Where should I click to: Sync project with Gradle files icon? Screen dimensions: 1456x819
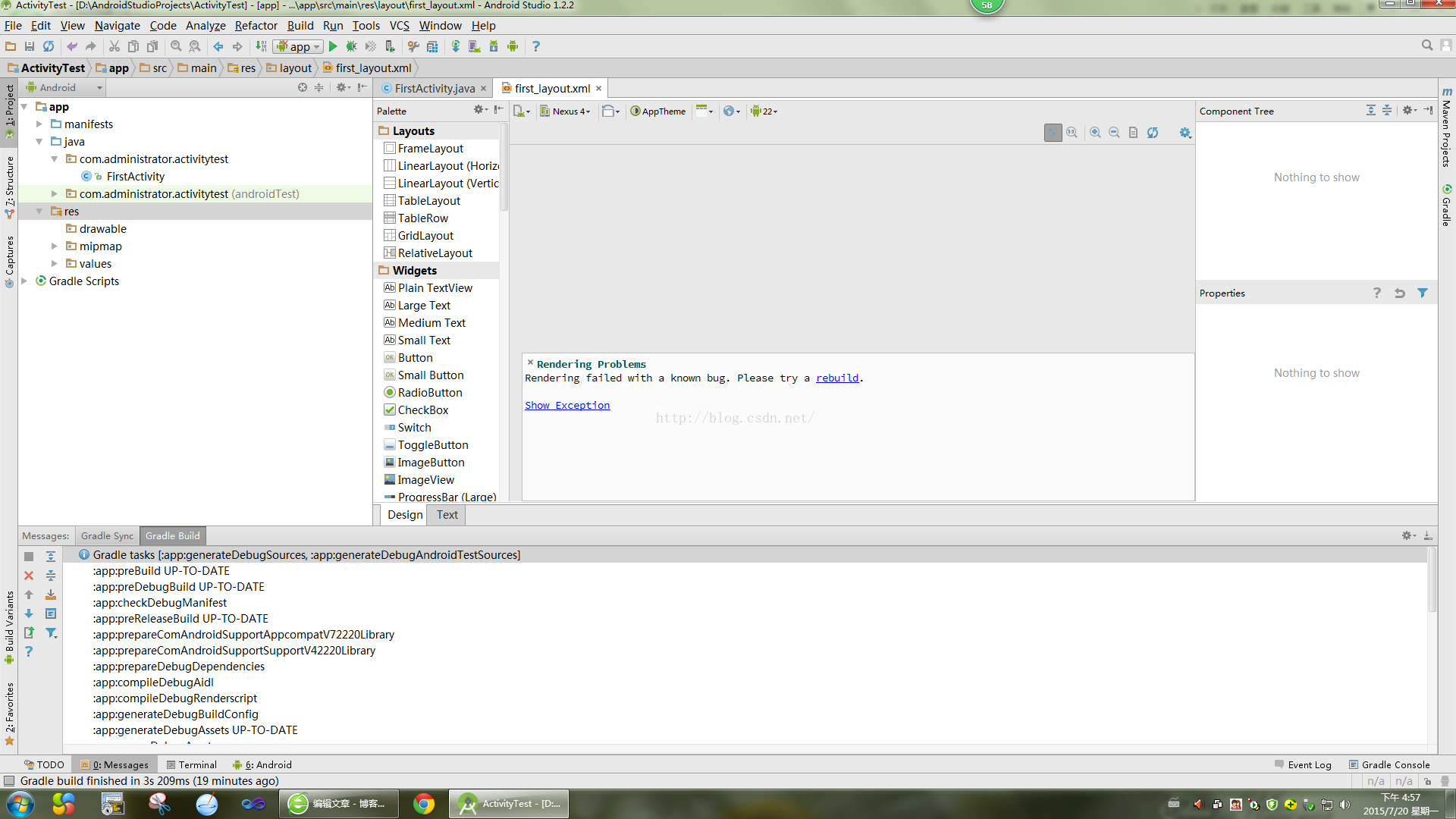(456, 47)
